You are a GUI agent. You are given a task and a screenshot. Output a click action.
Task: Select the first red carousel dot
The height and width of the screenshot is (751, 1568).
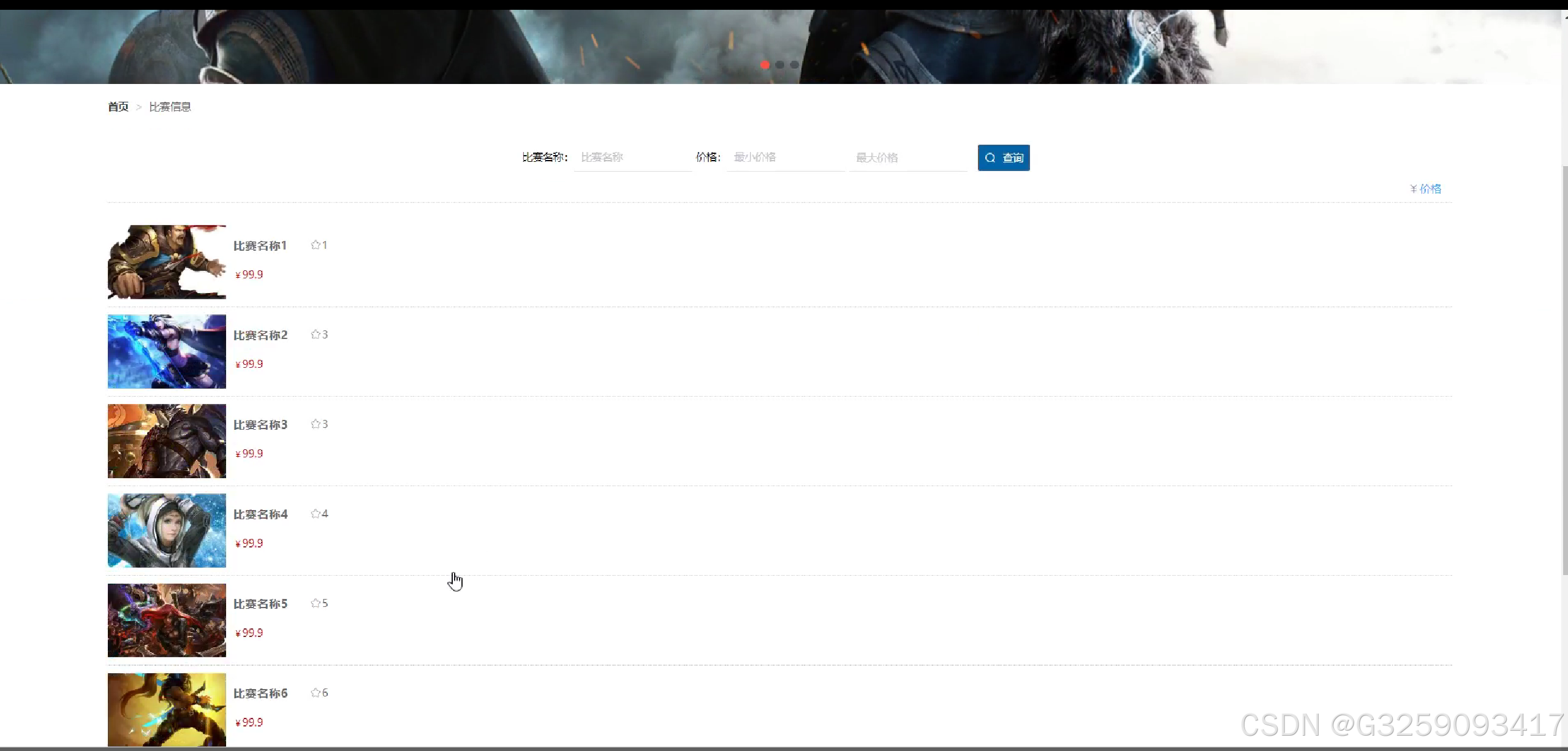pyautogui.click(x=765, y=64)
